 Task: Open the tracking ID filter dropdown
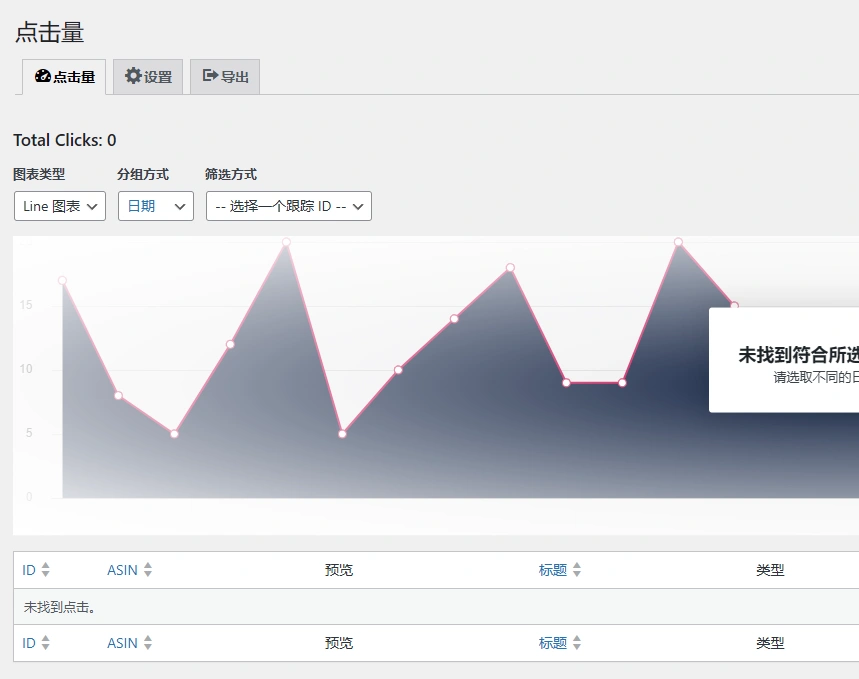tap(288, 206)
